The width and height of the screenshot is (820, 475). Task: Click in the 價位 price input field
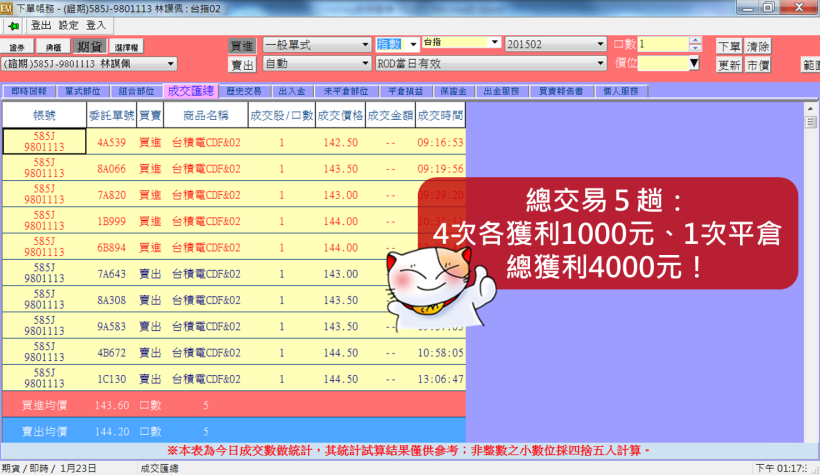[663, 64]
